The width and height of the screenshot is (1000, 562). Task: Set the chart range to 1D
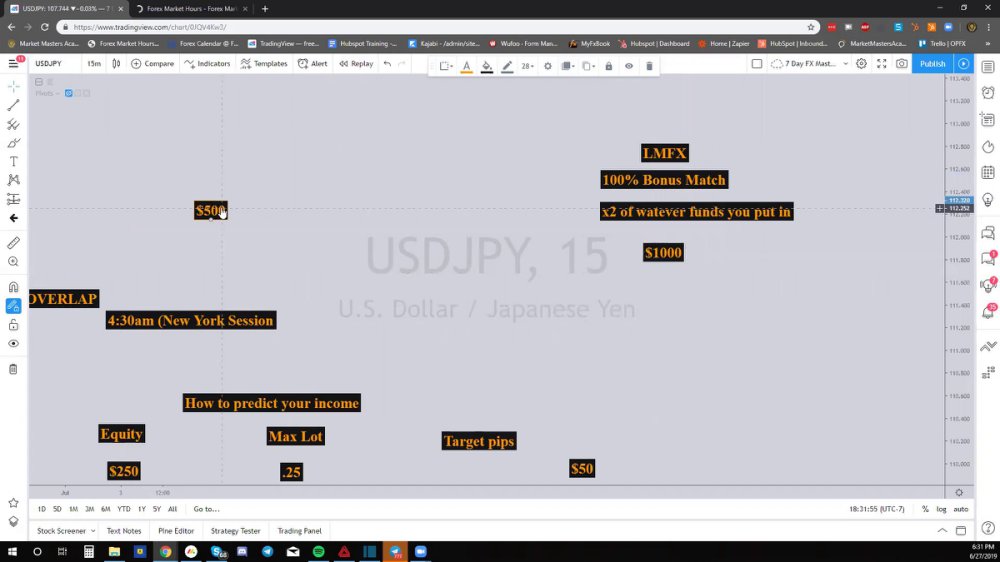[x=41, y=509]
